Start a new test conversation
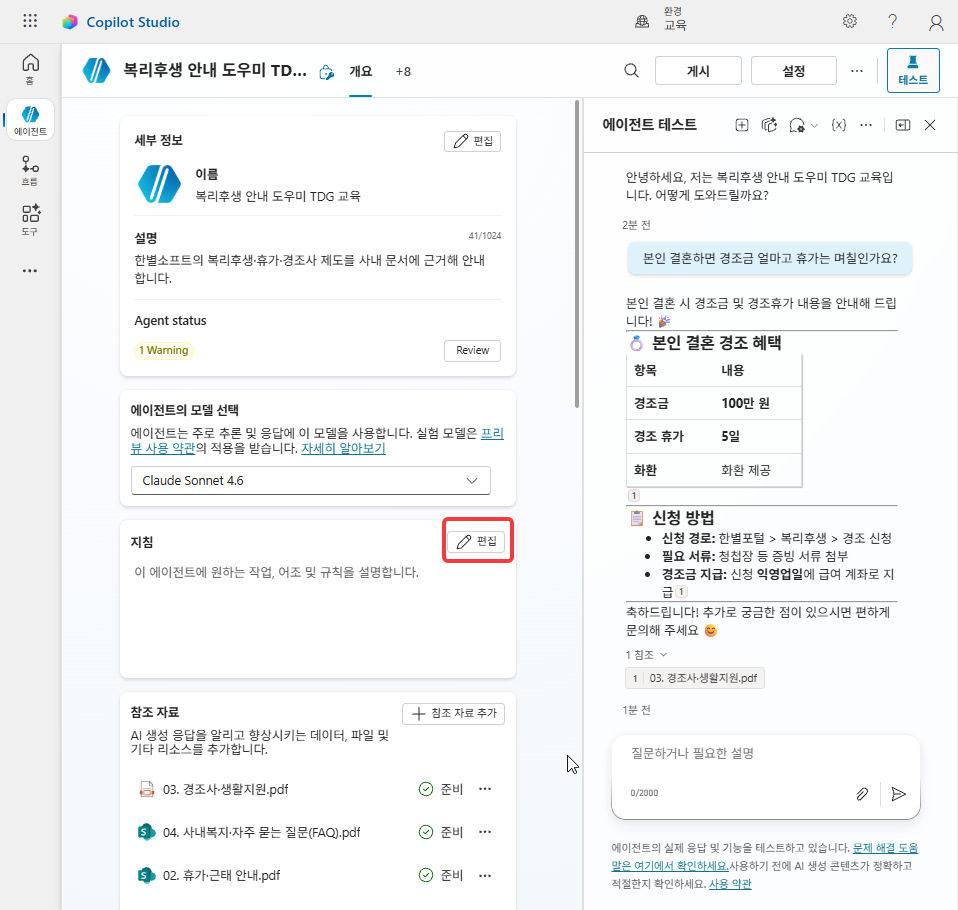The height and width of the screenshot is (910, 958). pos(741,125)
